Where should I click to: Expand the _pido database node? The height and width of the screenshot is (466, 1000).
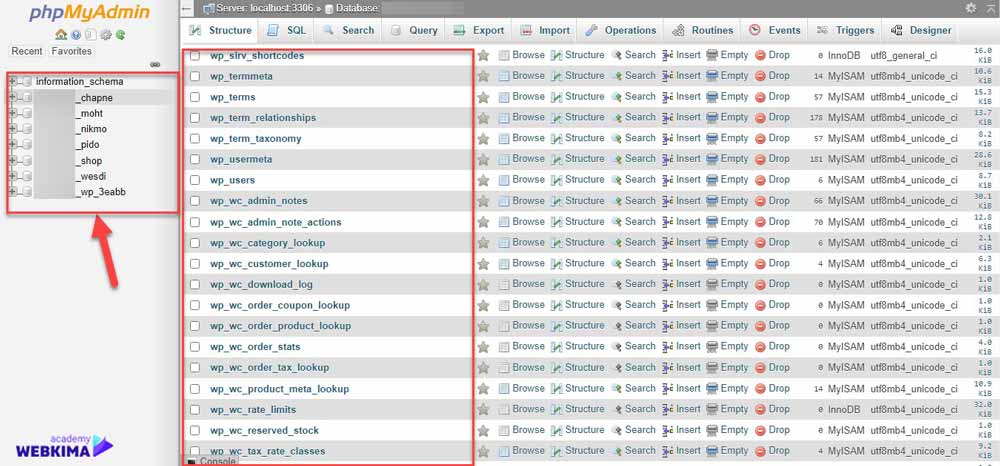12,145
